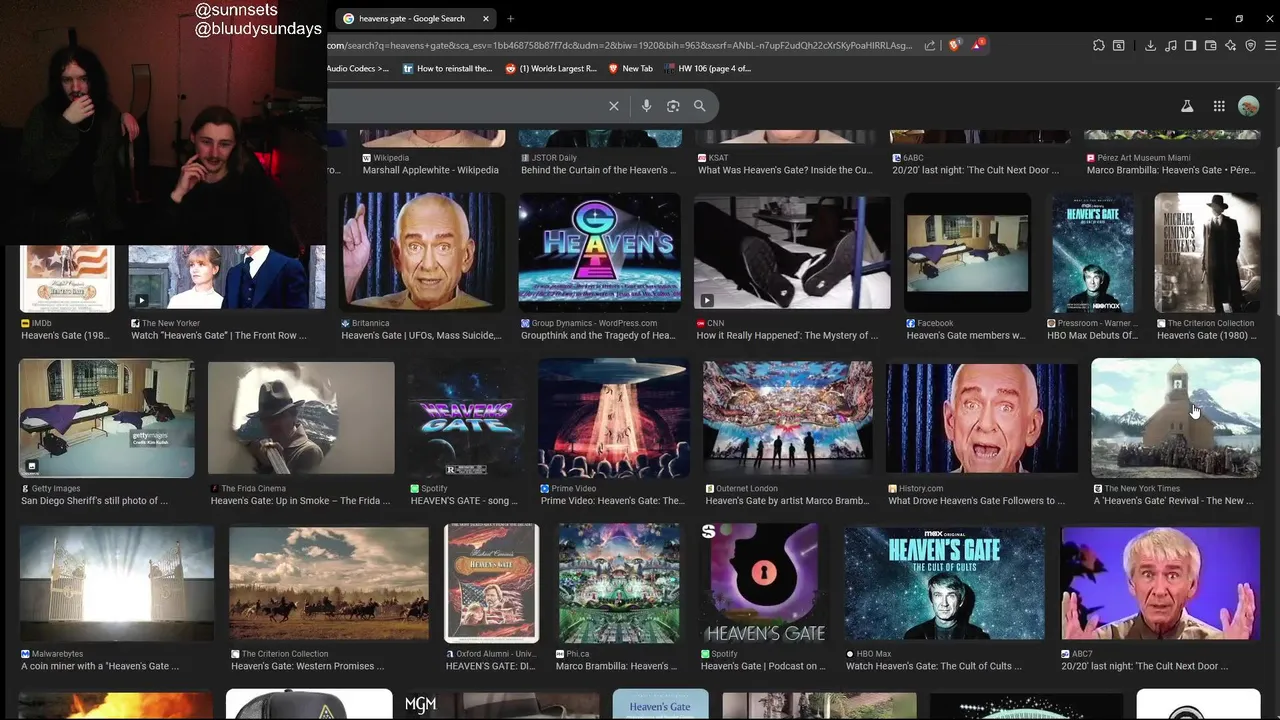This screenshot has width=1280, height=720.
Task: Open the Google apps grid
Action: (x=1219, y=106)
